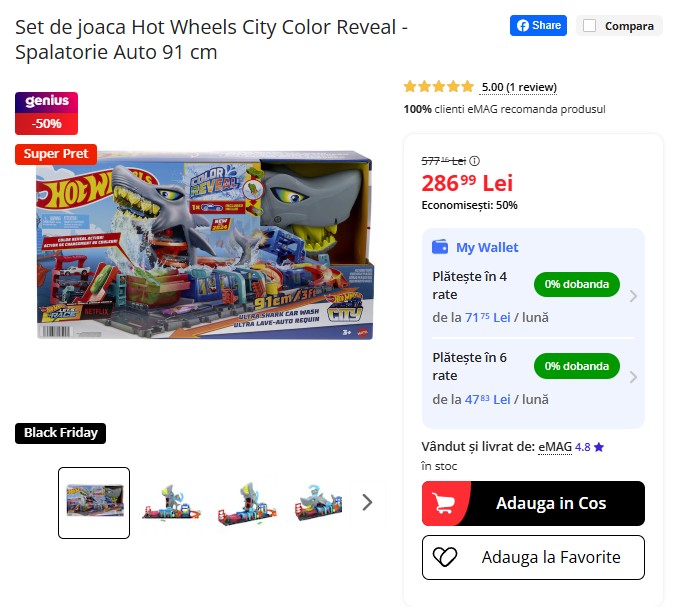Click the heart favorites icon
676x607 pixels.
click(x=444, y=557)
